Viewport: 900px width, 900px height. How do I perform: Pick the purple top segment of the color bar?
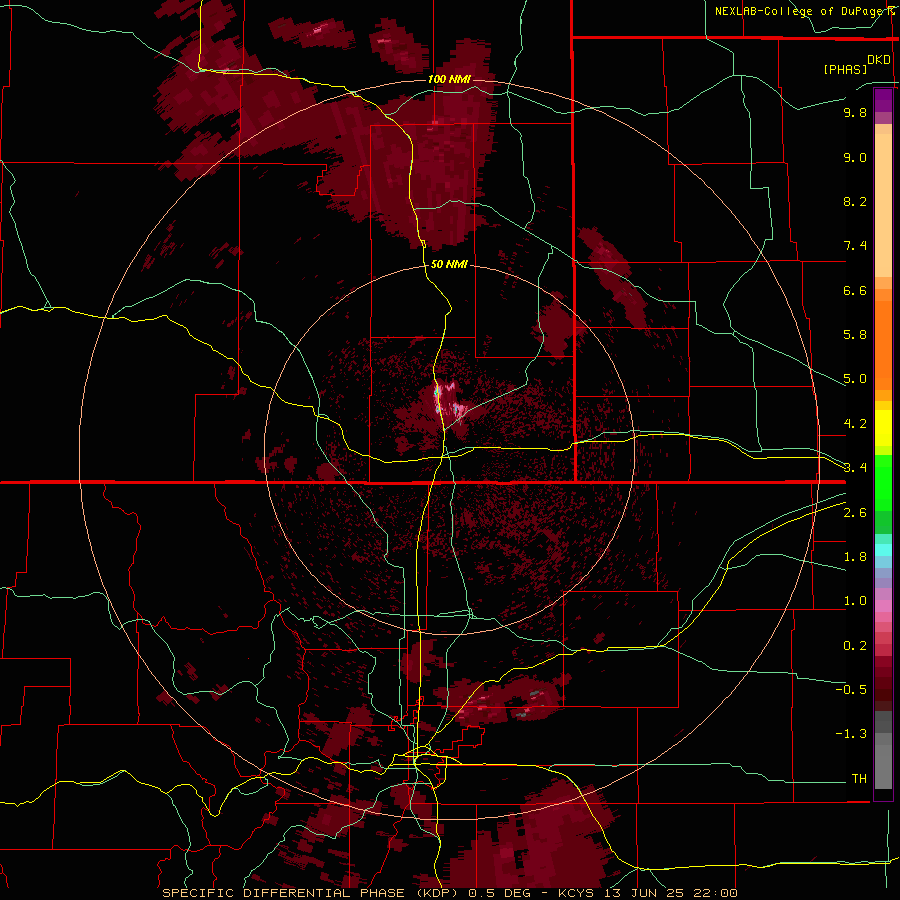coord(883,100)
